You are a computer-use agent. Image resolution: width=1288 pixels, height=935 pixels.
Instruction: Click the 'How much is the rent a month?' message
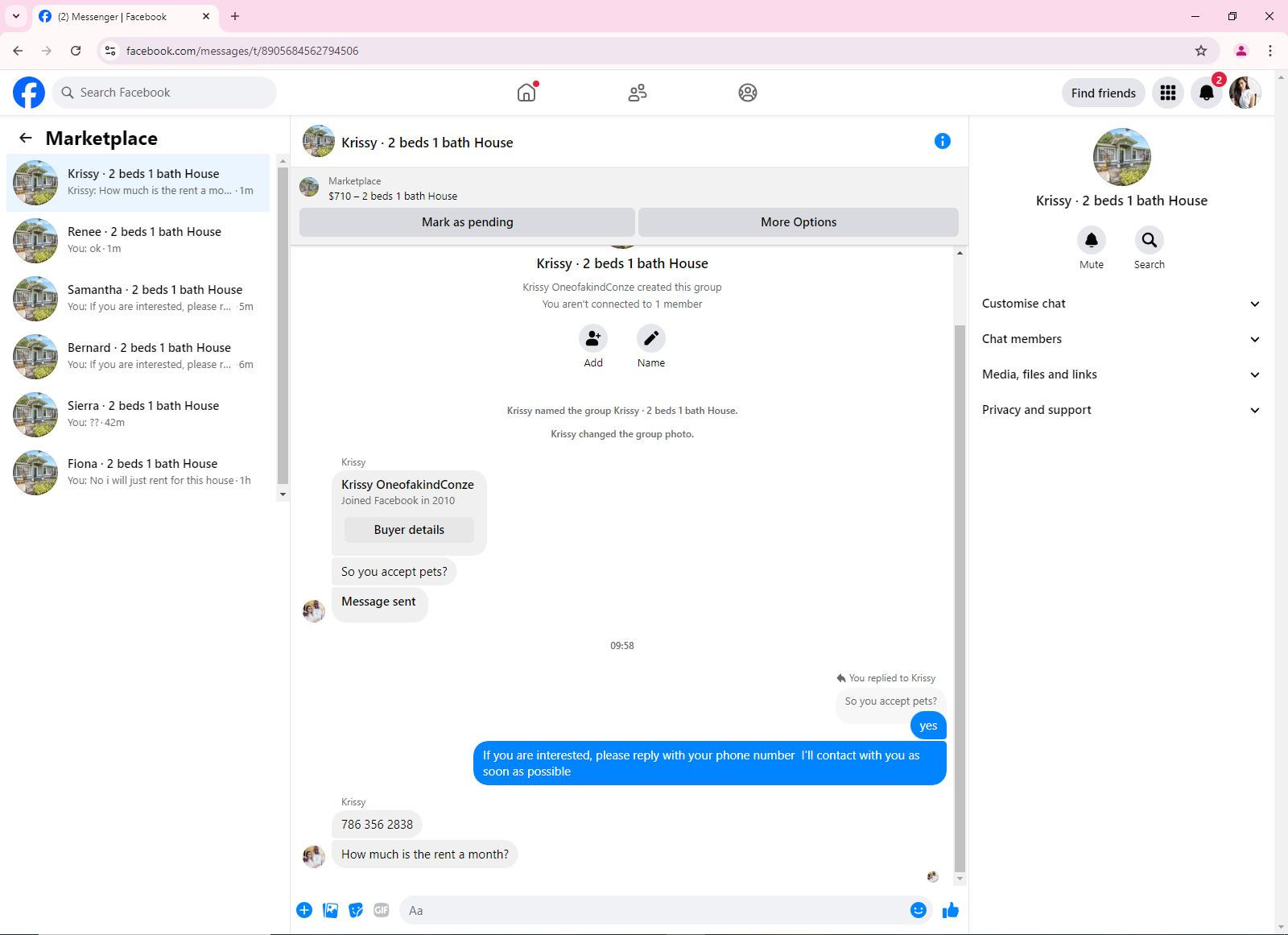tap(425, 854)
